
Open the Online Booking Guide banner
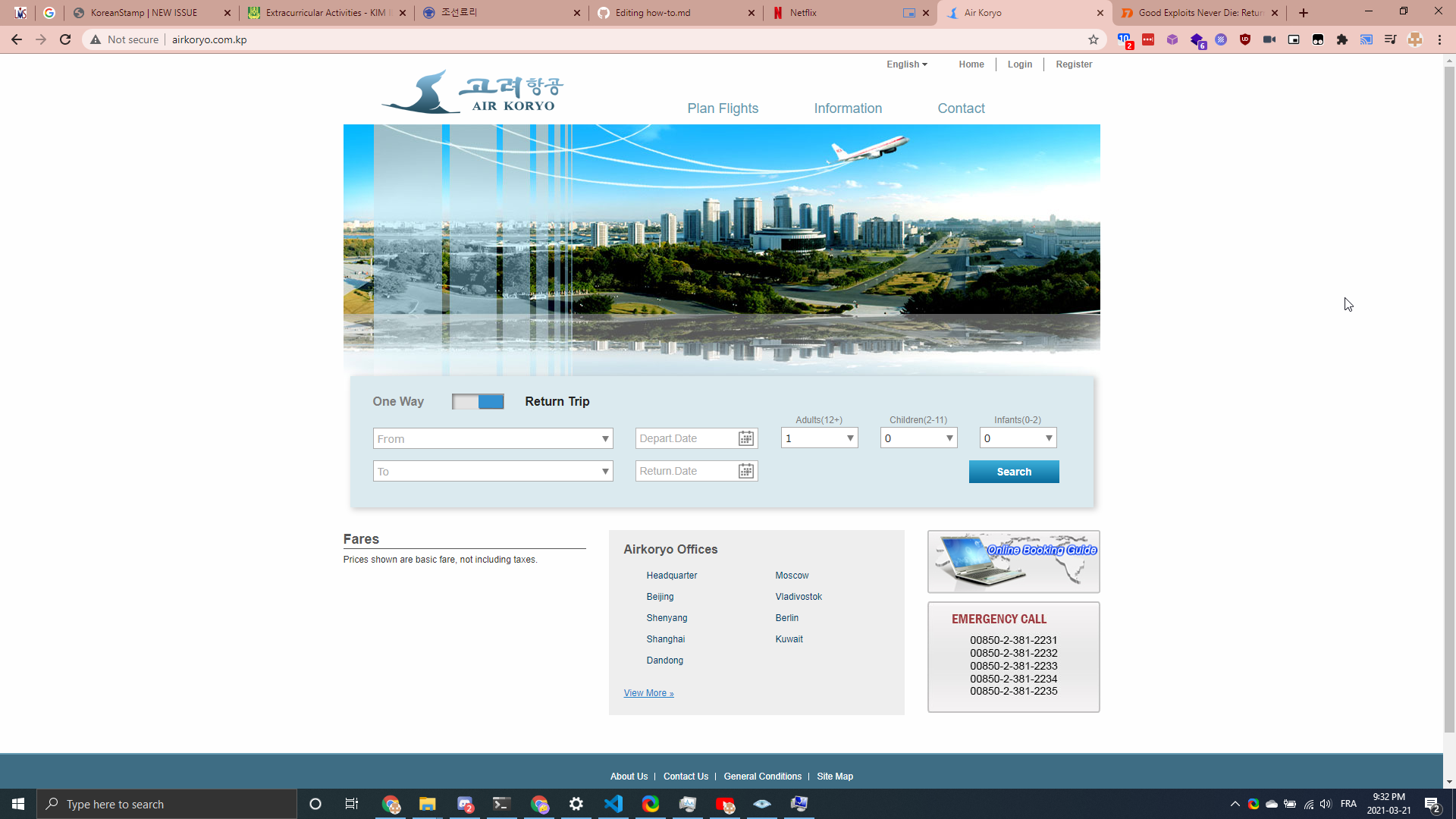pyautogui.click(x=1013, y=562)
